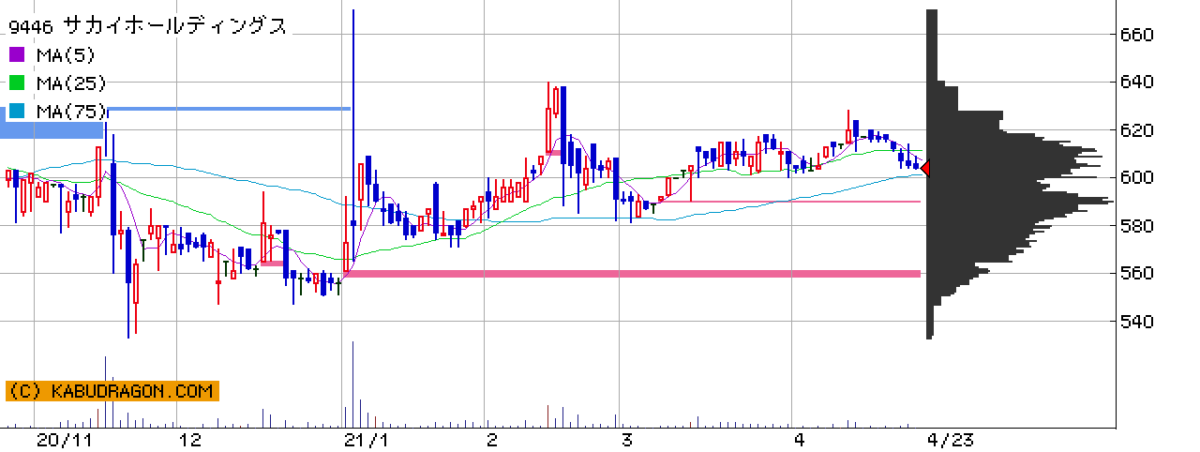Click the purple MA(5) legend swatch
The image size is (1200, 452).
pos(17,56)
